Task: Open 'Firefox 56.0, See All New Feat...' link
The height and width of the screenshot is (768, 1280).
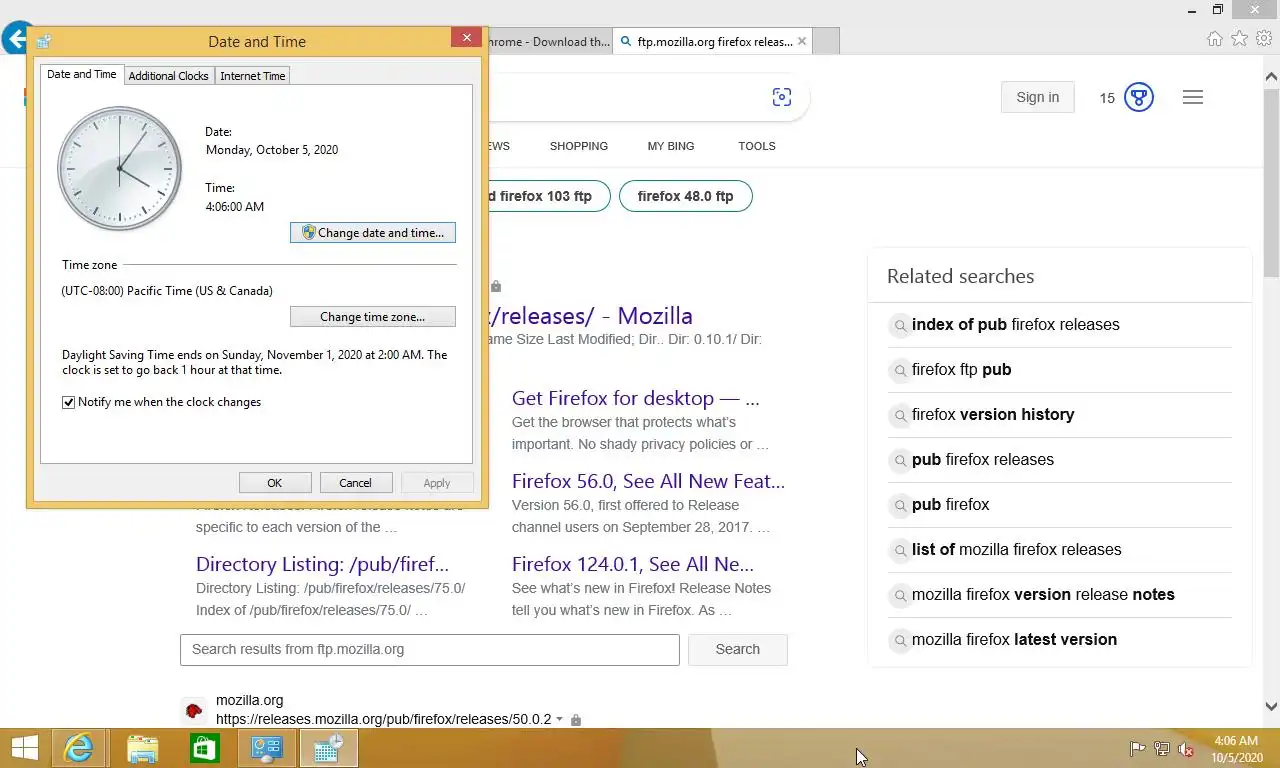Action: 648,481
